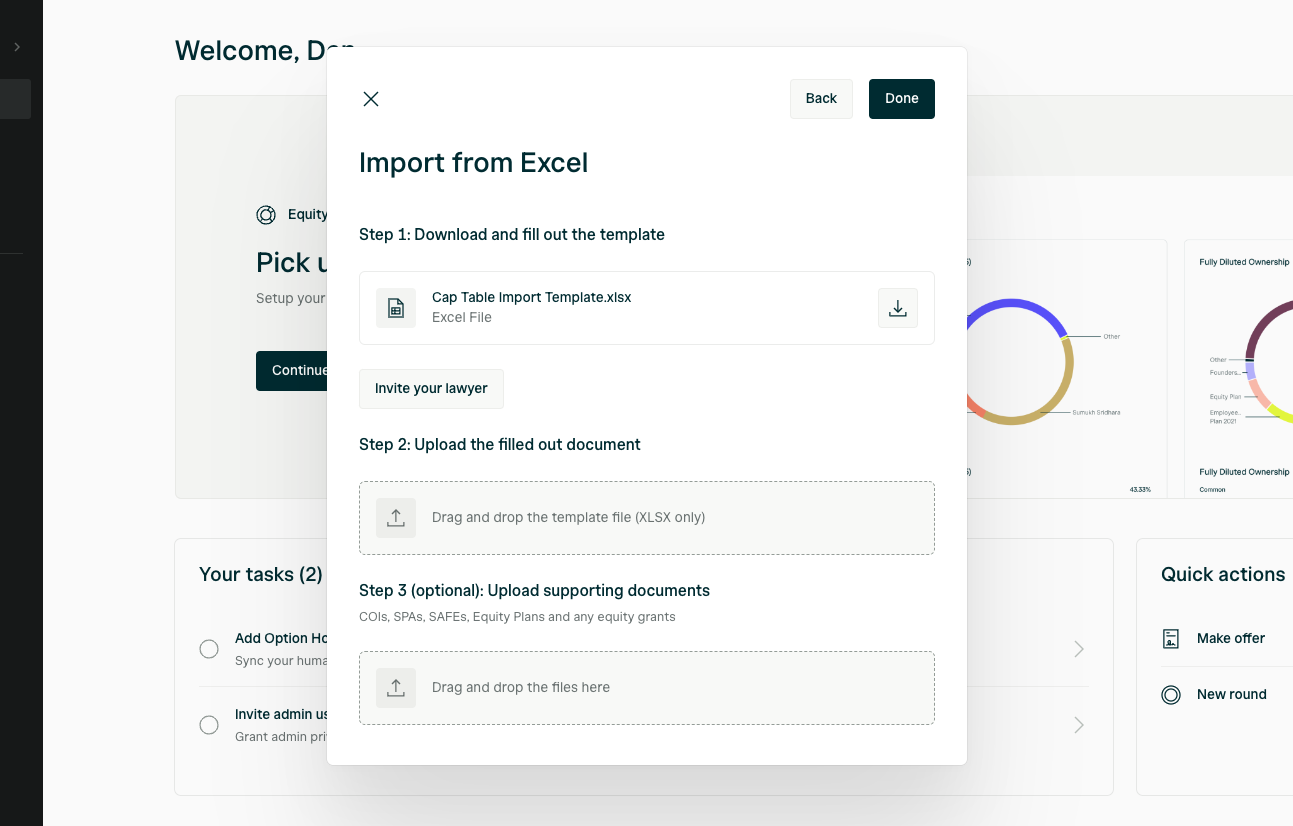The height and width of the screenshot is (826, 1293).
Task: Click the supporting documents drop area
Action: [647, 688]
